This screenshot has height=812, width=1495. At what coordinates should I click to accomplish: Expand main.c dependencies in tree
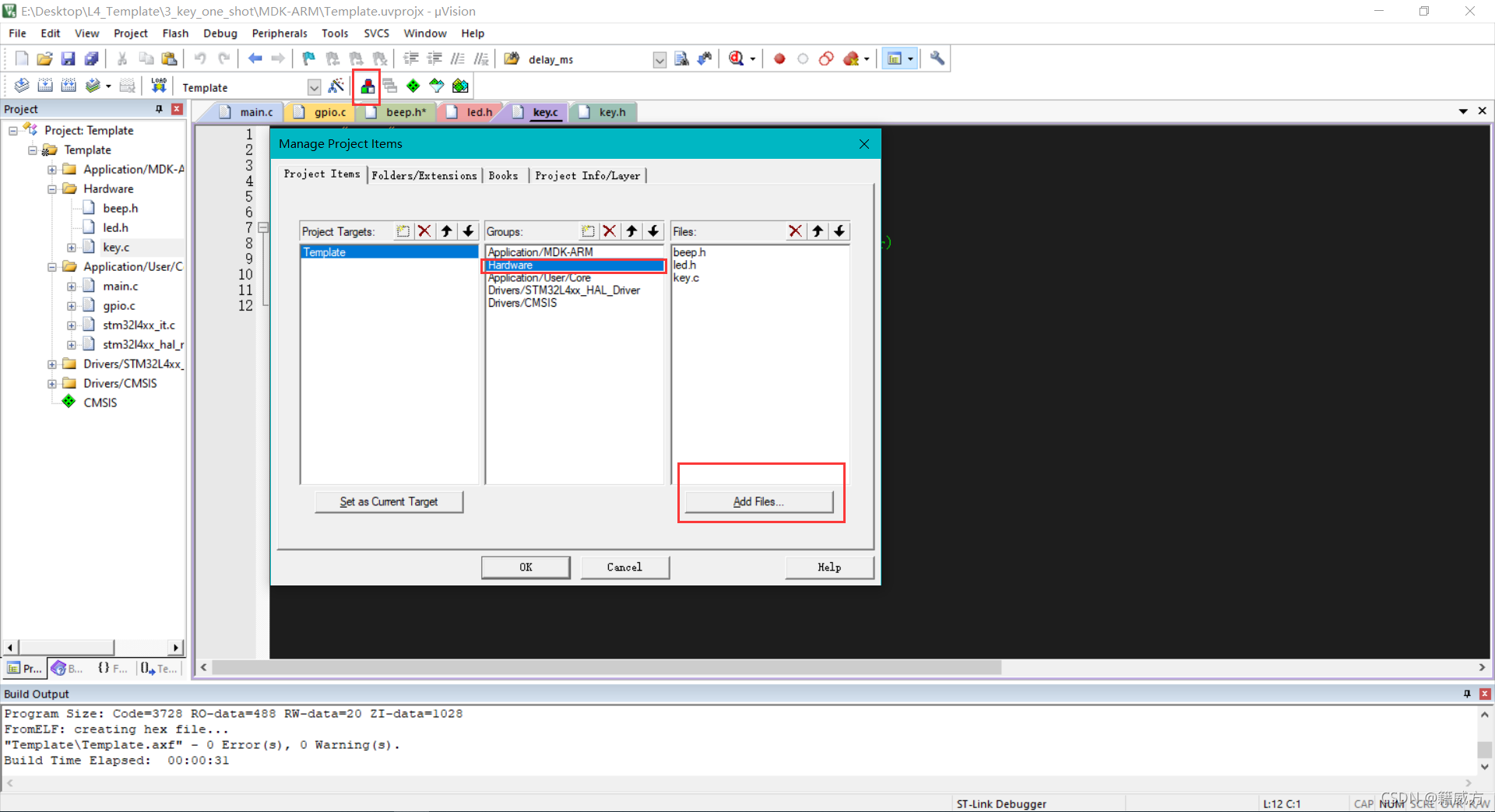tap(72, 286)
